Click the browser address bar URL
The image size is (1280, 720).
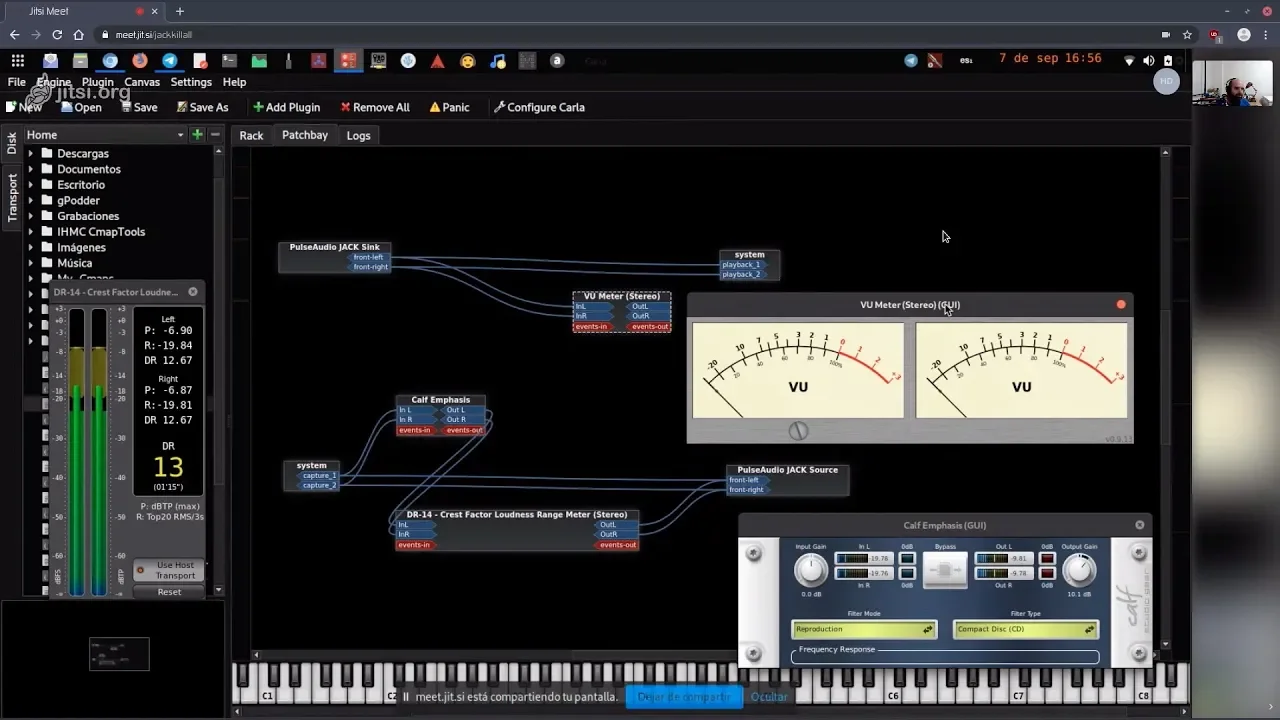click(153, 34)
